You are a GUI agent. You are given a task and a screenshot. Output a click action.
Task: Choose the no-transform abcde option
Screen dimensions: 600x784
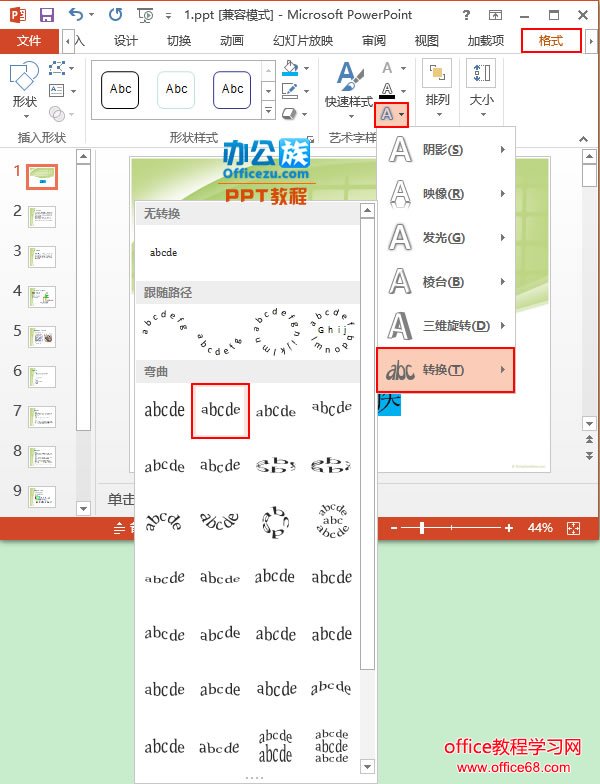[x=164, y=252]
